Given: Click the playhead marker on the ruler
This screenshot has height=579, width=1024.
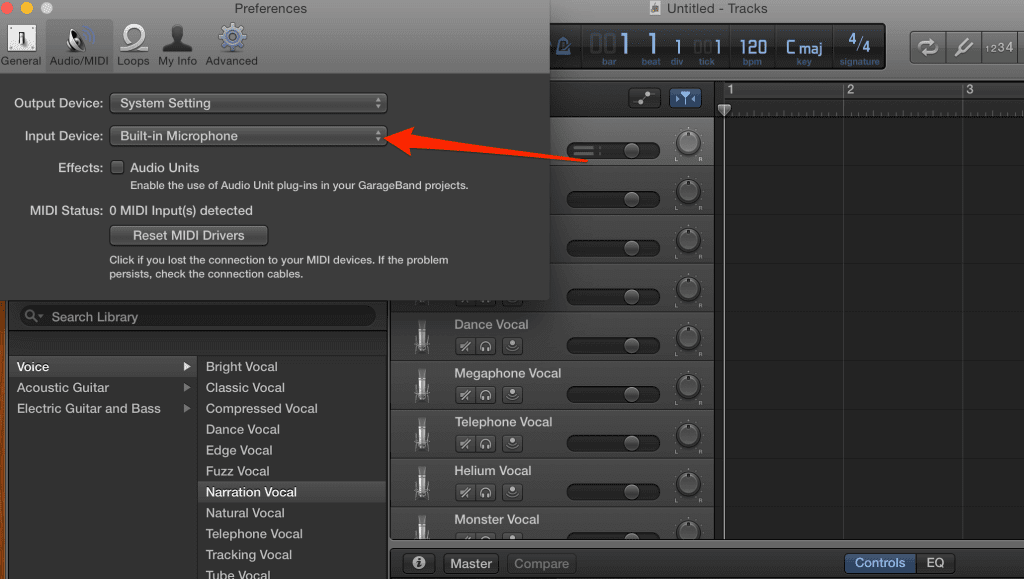Looking at the screenshot, I should tap(724, 110).
